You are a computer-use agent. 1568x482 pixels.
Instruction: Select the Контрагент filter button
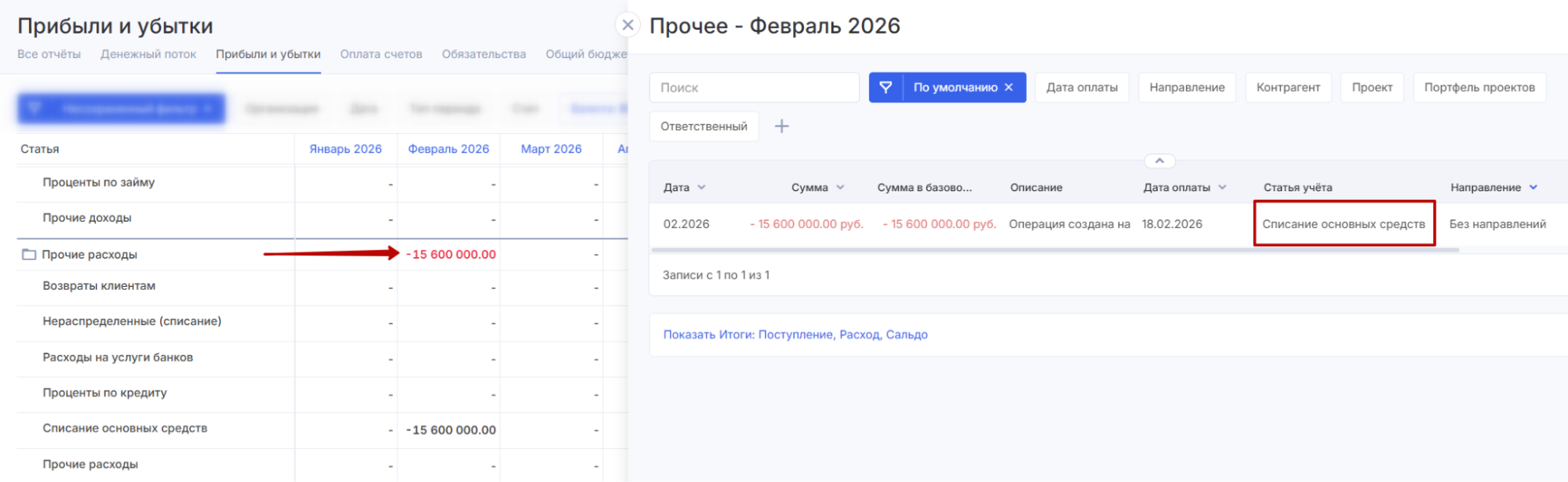click(x=1288, y=88)
